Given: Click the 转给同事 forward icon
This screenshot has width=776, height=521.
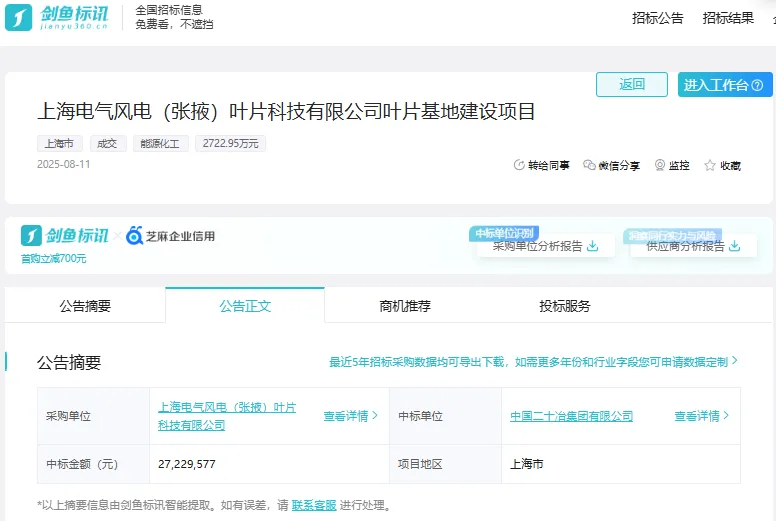Looking at the screenshot, I should pos(519,166).
